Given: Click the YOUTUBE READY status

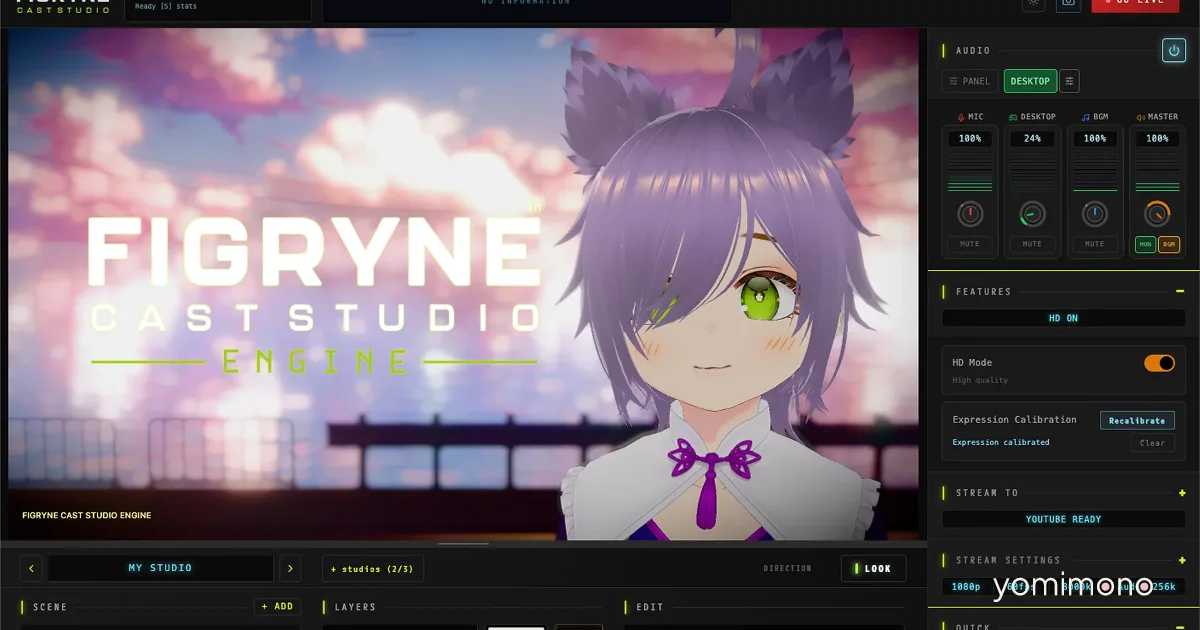Looking at the screenshot, I should (1064, 519).
